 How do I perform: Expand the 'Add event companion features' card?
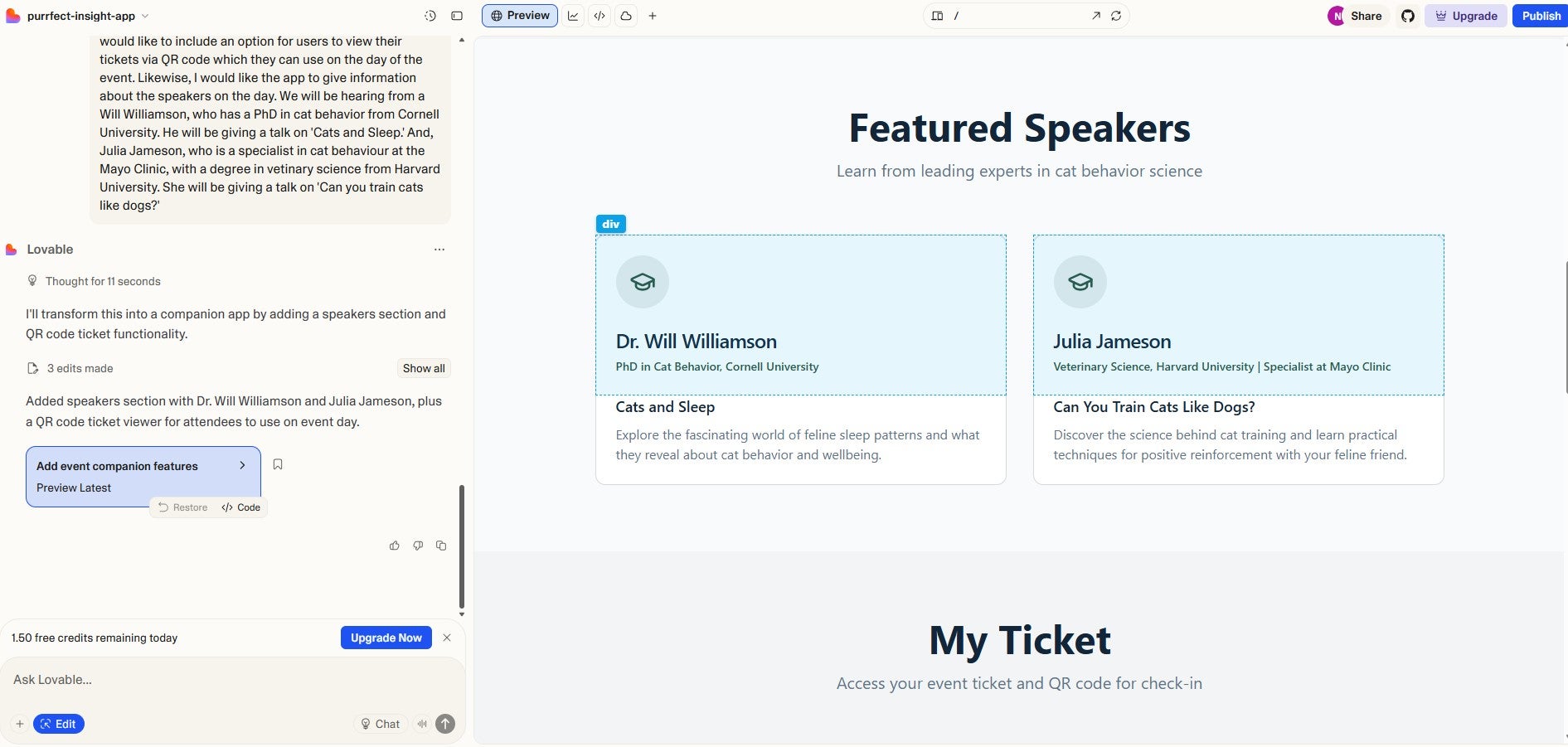pyautogui.click(x=243, y=466)
